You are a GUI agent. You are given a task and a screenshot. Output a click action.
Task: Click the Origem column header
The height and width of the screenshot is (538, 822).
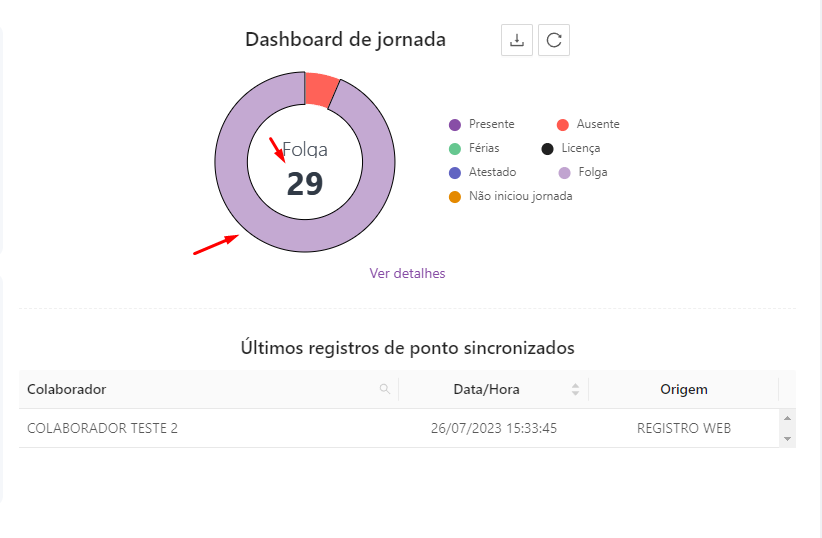pos(684,389)
